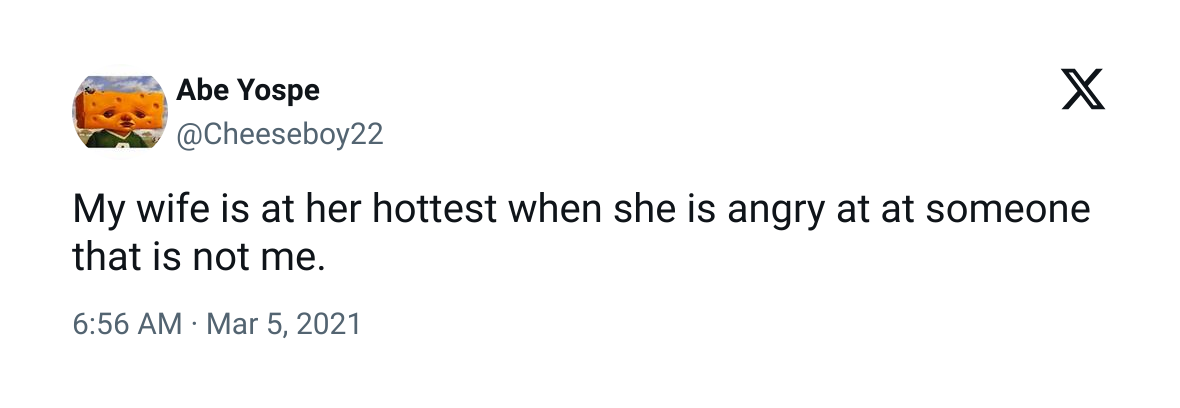Viewport: 1180px width, 408px height.
Task: Click the 6:56 AM timestamp
Action: pos(127,325)
